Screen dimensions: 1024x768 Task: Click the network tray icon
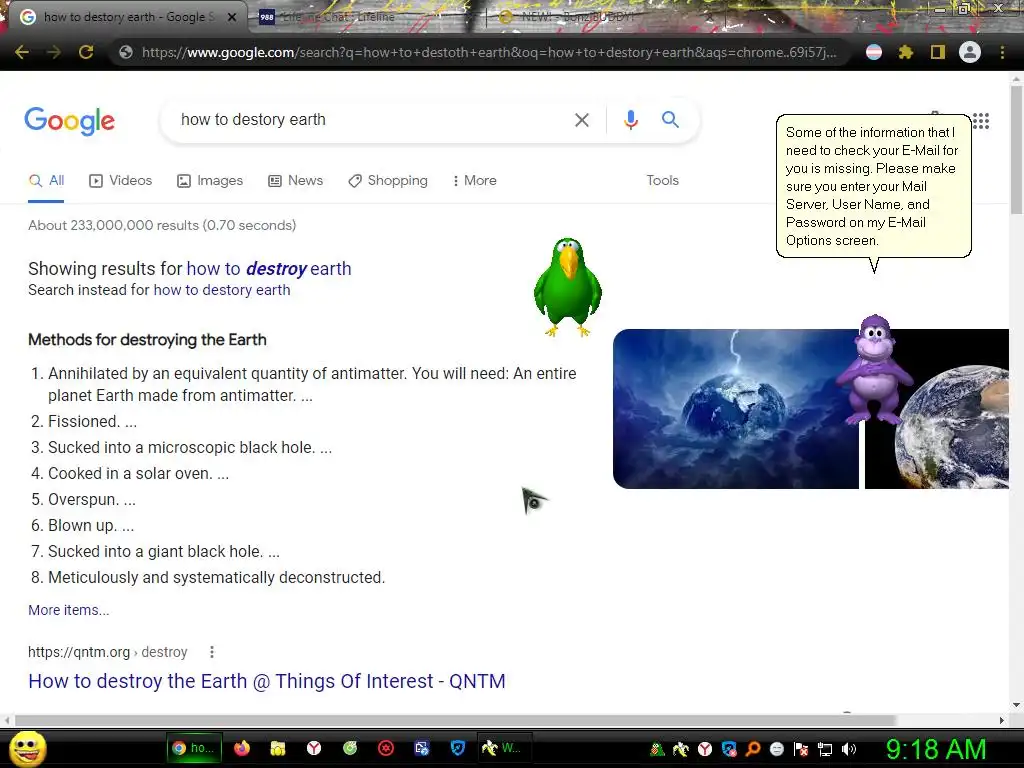825,749
